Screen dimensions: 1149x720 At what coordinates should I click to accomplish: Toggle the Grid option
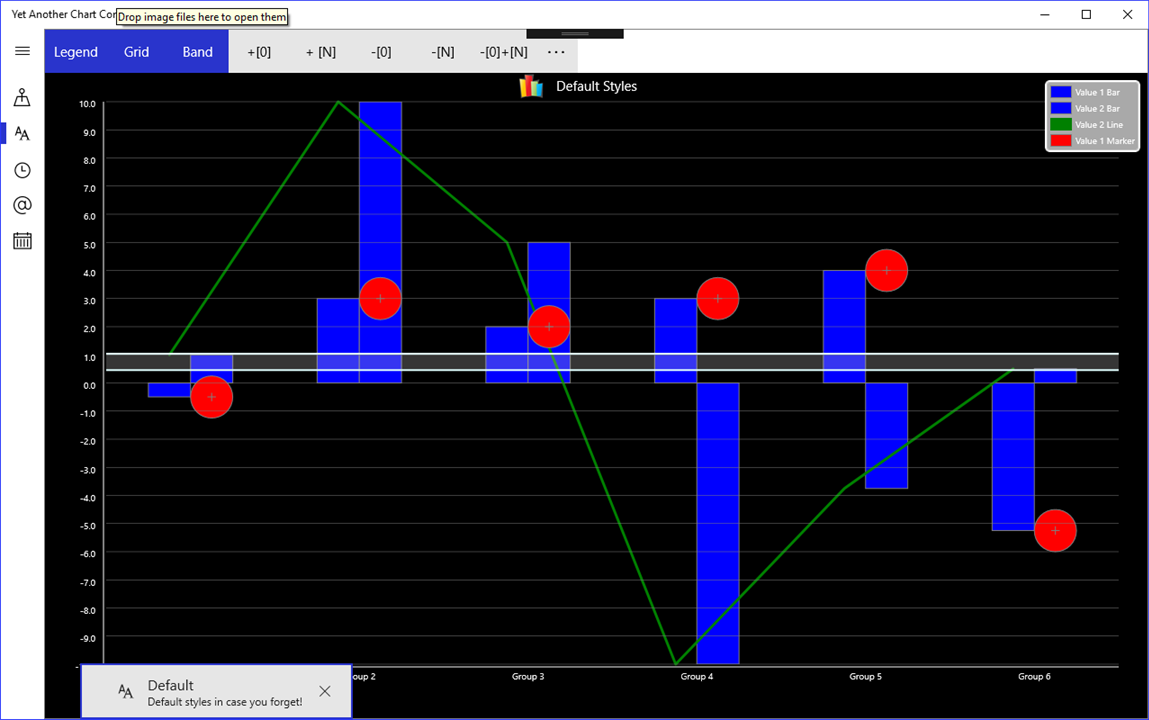click(x=136, y=52)
